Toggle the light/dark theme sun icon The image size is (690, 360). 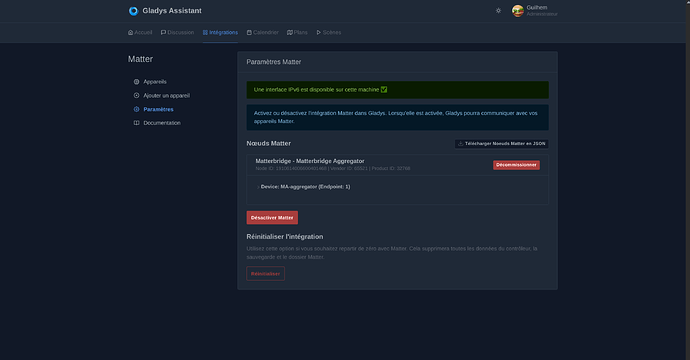pyautogui.click(x=498, y=11)
